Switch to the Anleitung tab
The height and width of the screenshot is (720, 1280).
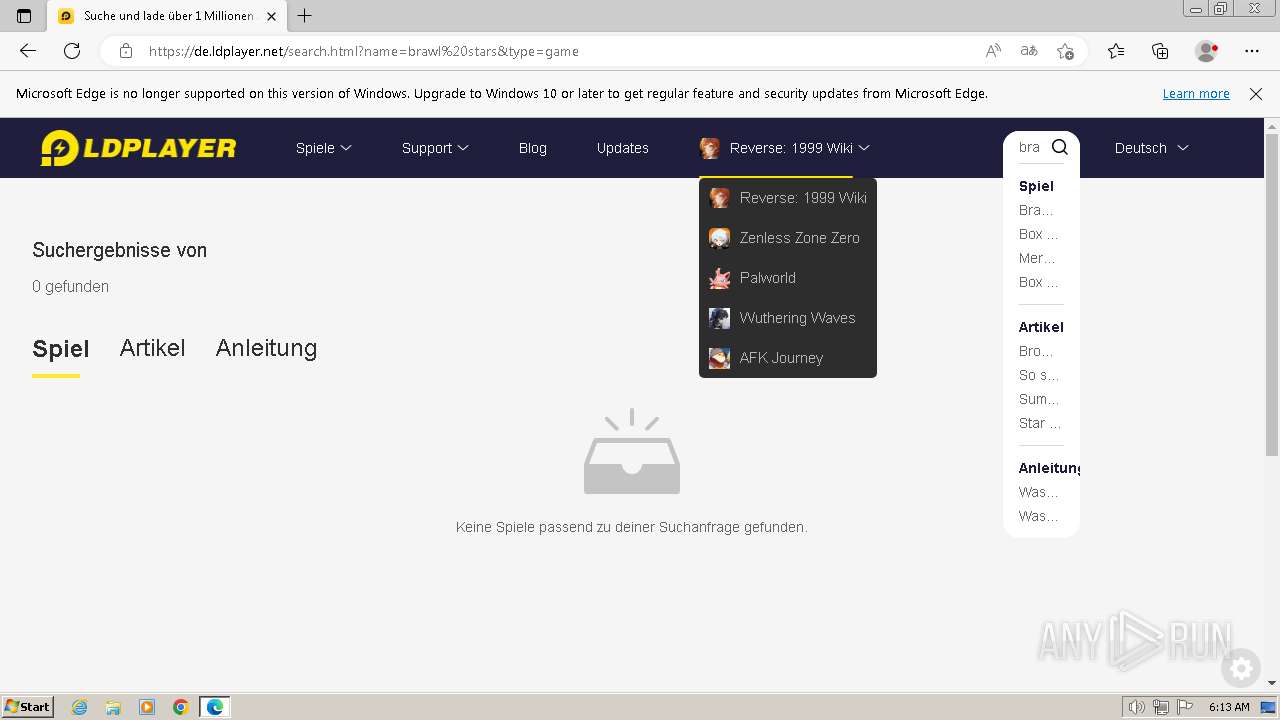pos(266,348)
